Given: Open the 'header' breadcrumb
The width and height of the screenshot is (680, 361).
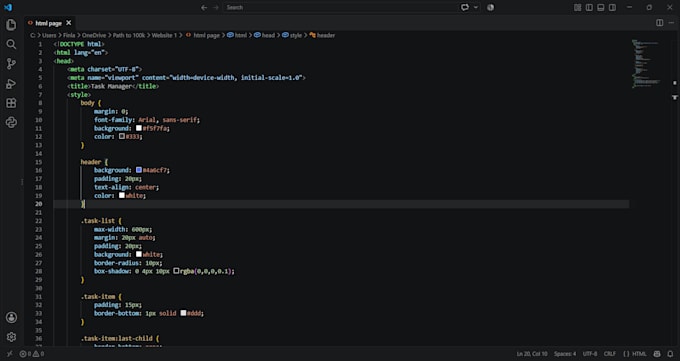Looking at the screenshot, I should pos(322,35).
